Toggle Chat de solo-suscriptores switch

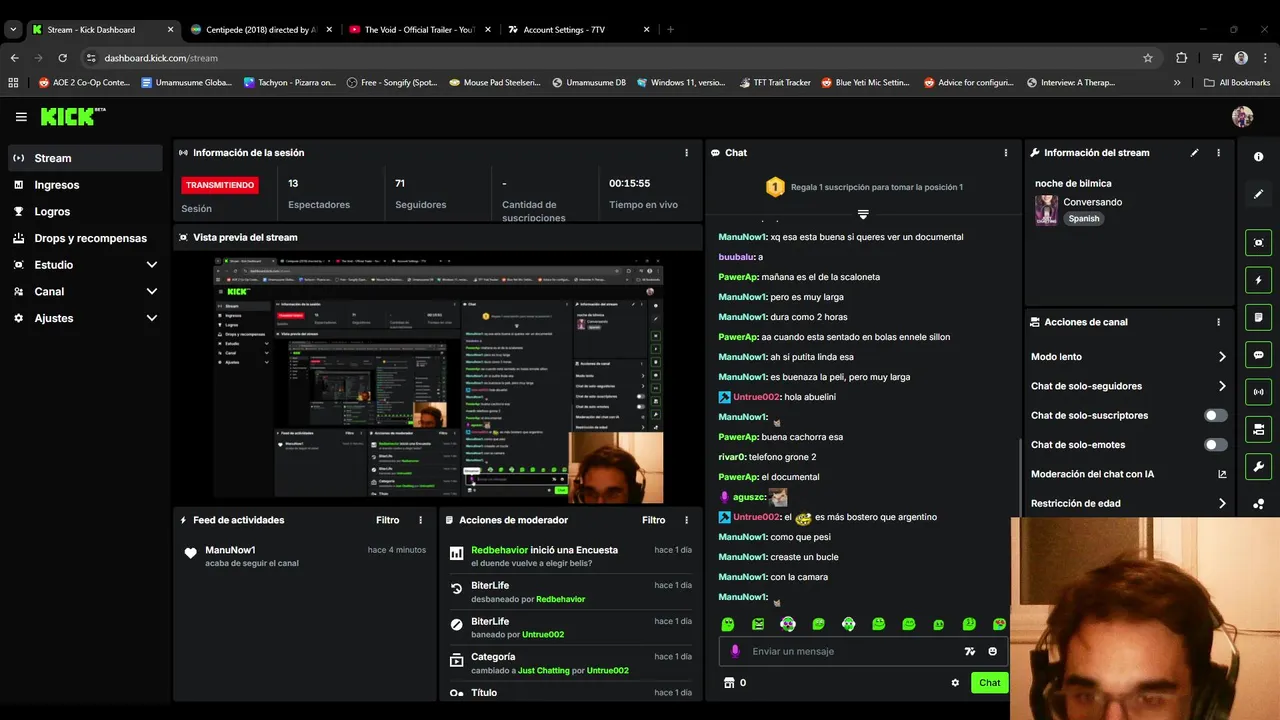tap(1215, 415)
